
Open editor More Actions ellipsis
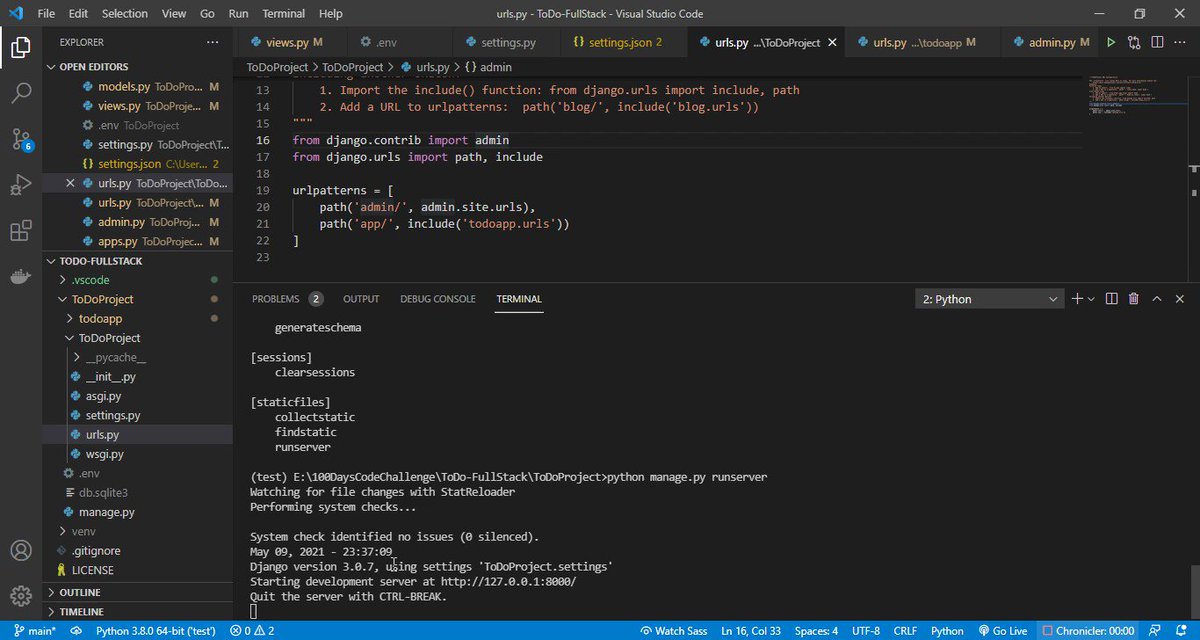1182,43
